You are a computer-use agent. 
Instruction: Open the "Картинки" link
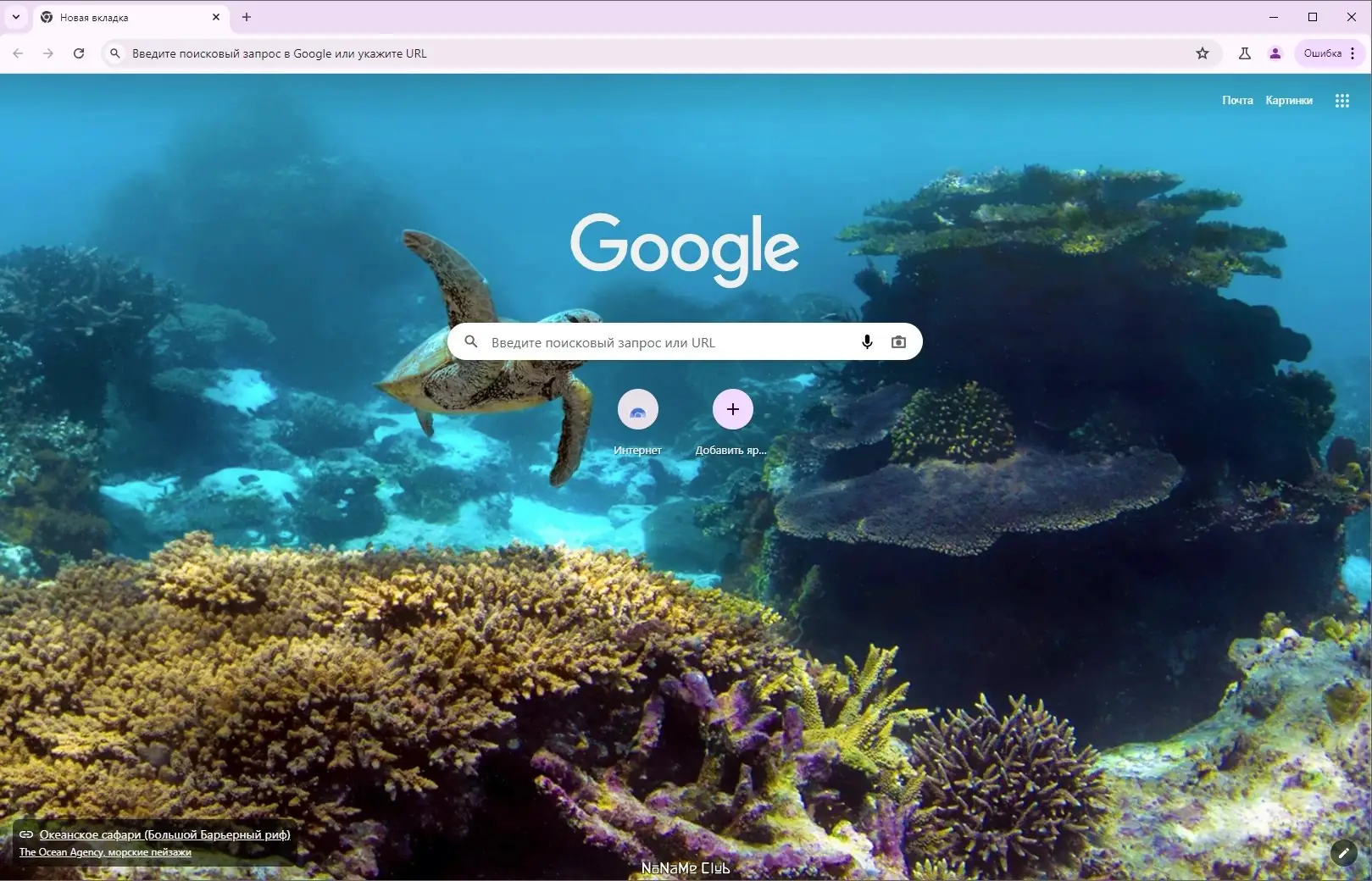tap(1289, 100)
